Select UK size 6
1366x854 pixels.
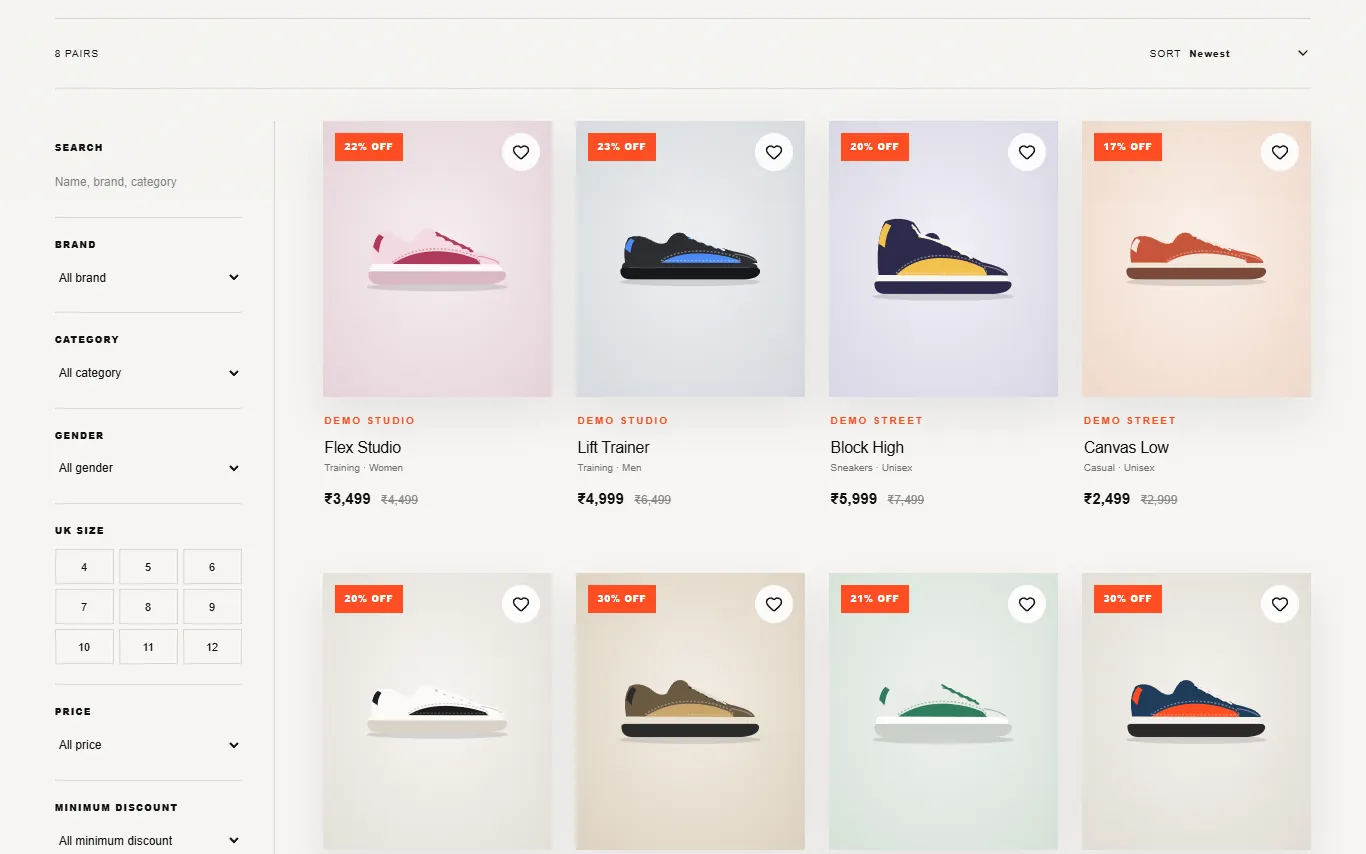pyautogui.click(x=212, y=567)
